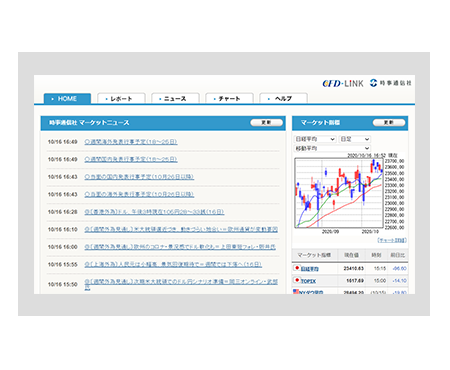Open the ヘルプ tab
This screenshot has width=450, height=370.
point(283,99)
